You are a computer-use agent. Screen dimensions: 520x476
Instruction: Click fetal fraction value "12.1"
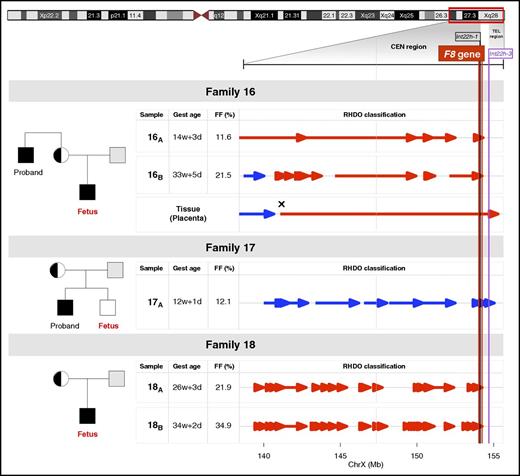(x=223, y=302)
